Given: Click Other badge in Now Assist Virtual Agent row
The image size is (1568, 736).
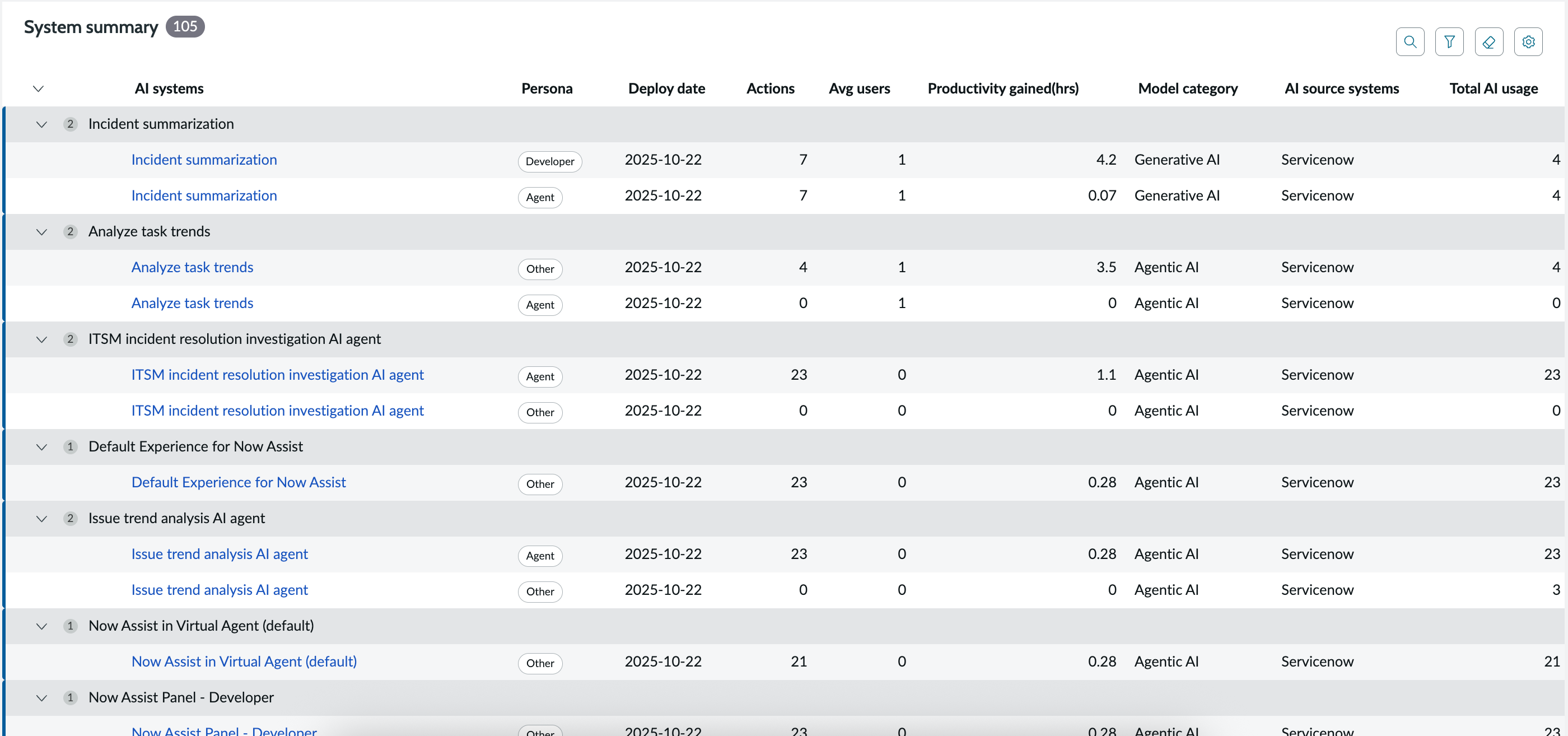Looking at the screenshot, I should 540,664.
